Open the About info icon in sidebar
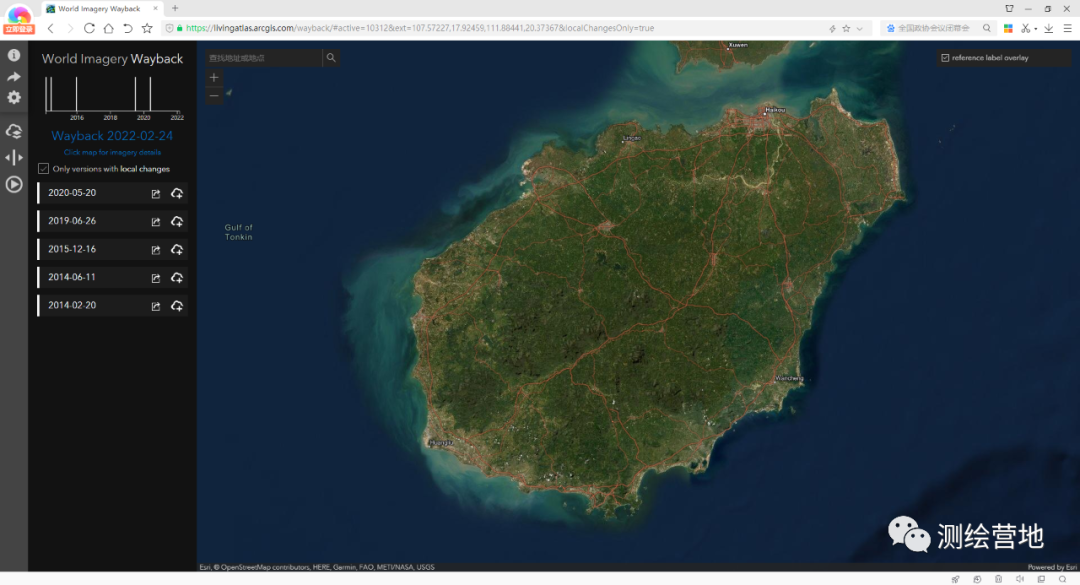This screenshot has height=585, width=1080. tap(14, 55)
